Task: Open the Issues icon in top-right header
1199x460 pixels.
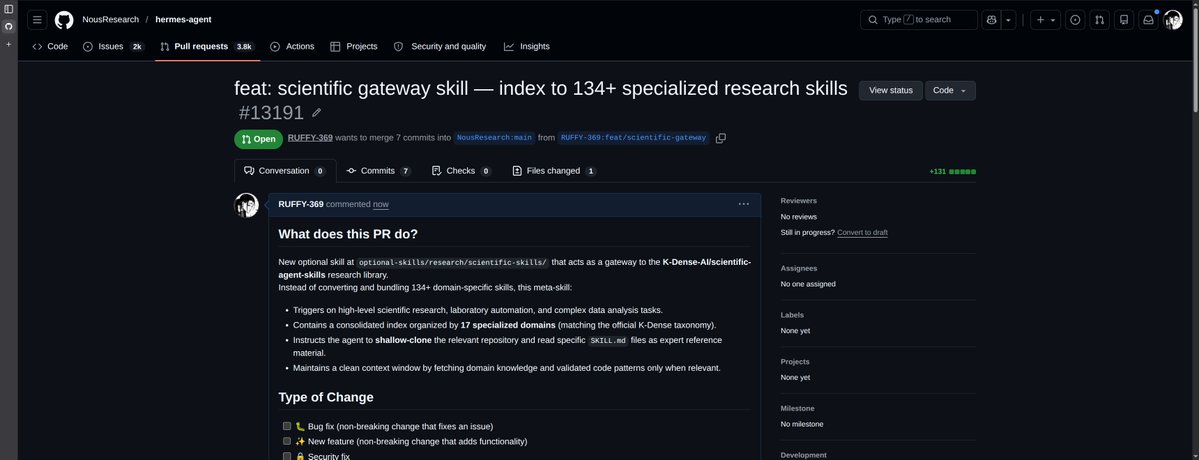Action: click(x=1075, y=19)
